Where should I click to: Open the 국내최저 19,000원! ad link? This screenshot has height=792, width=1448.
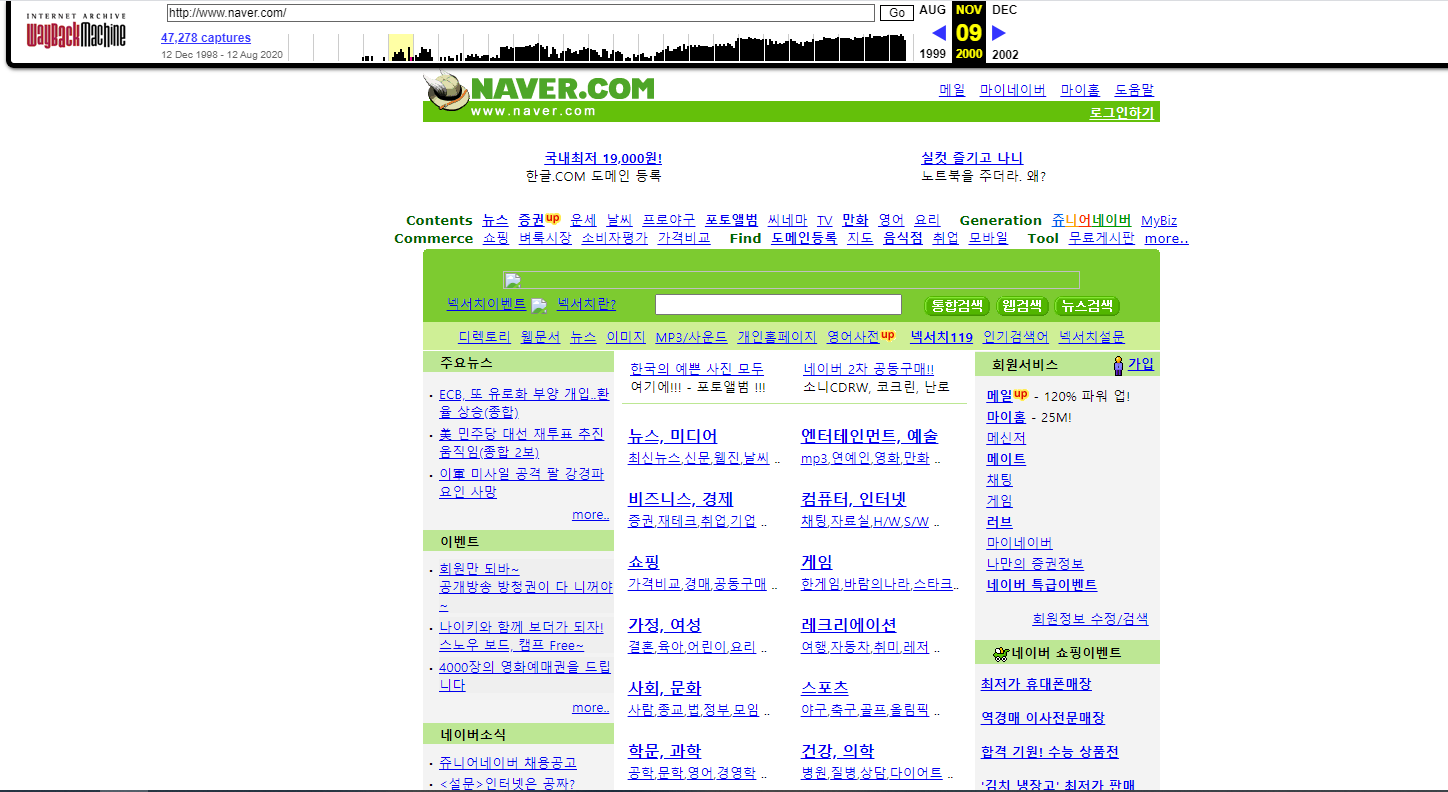pos(603,158)
